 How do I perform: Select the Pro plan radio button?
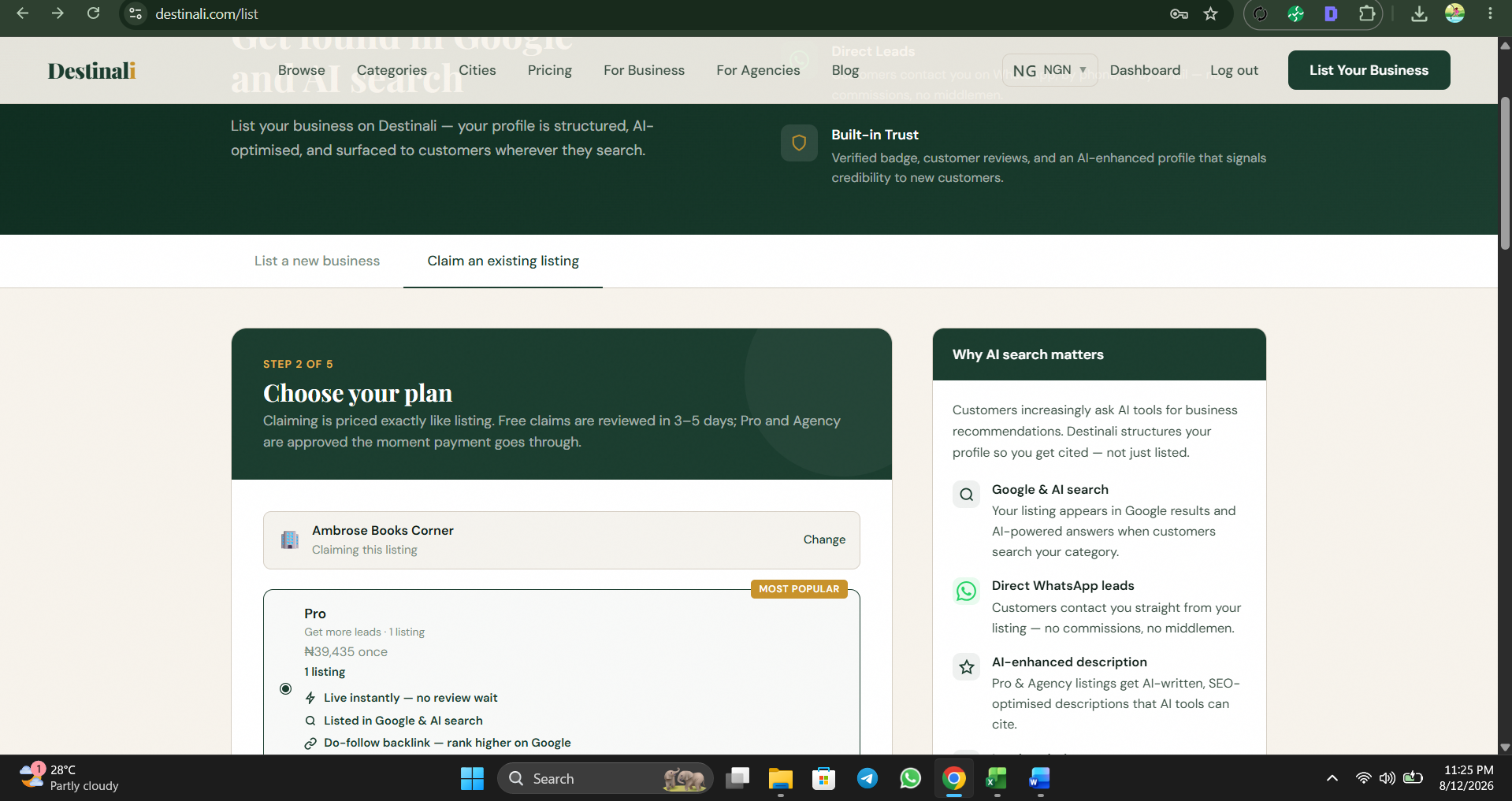pos(286,688)
